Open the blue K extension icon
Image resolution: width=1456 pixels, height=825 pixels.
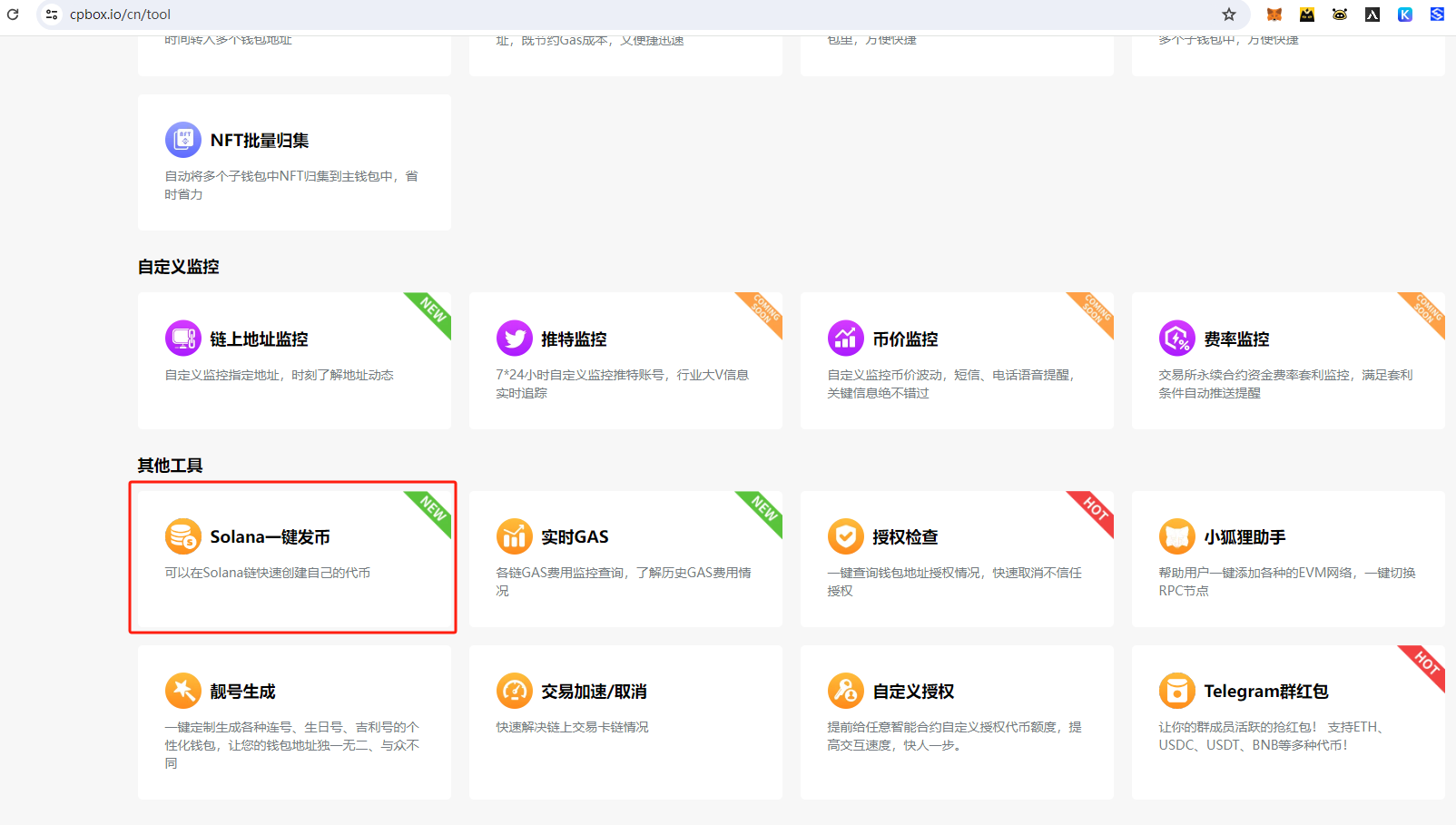coord(1405,15)
